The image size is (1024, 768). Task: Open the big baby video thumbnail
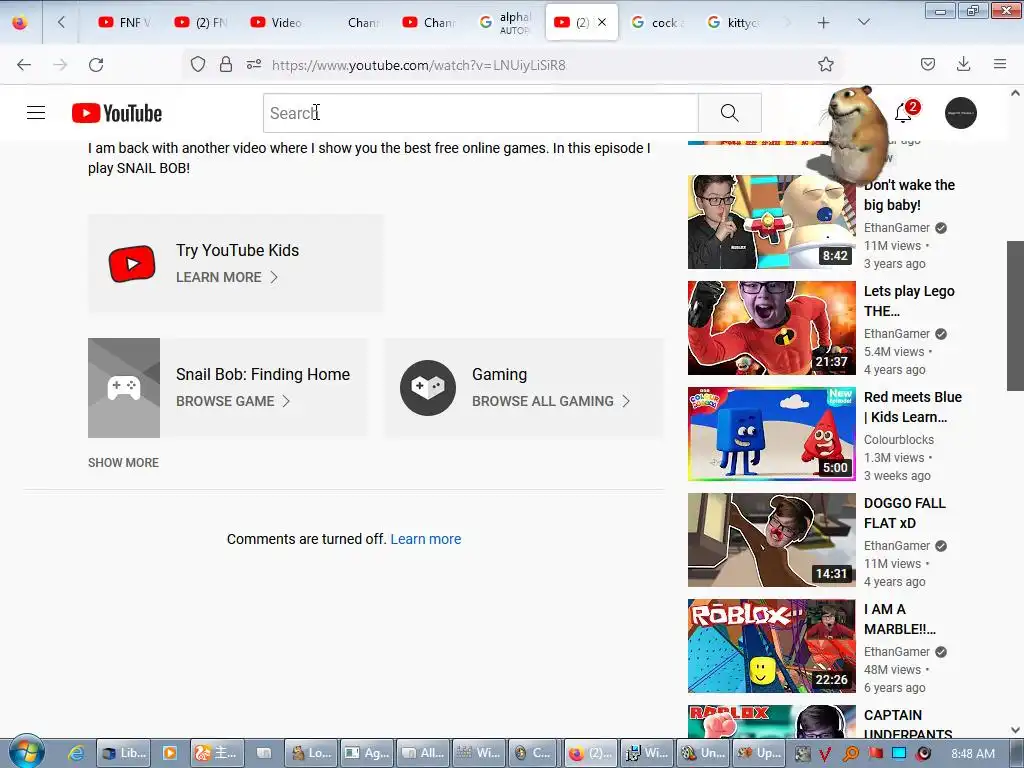[x=771, y=221]
